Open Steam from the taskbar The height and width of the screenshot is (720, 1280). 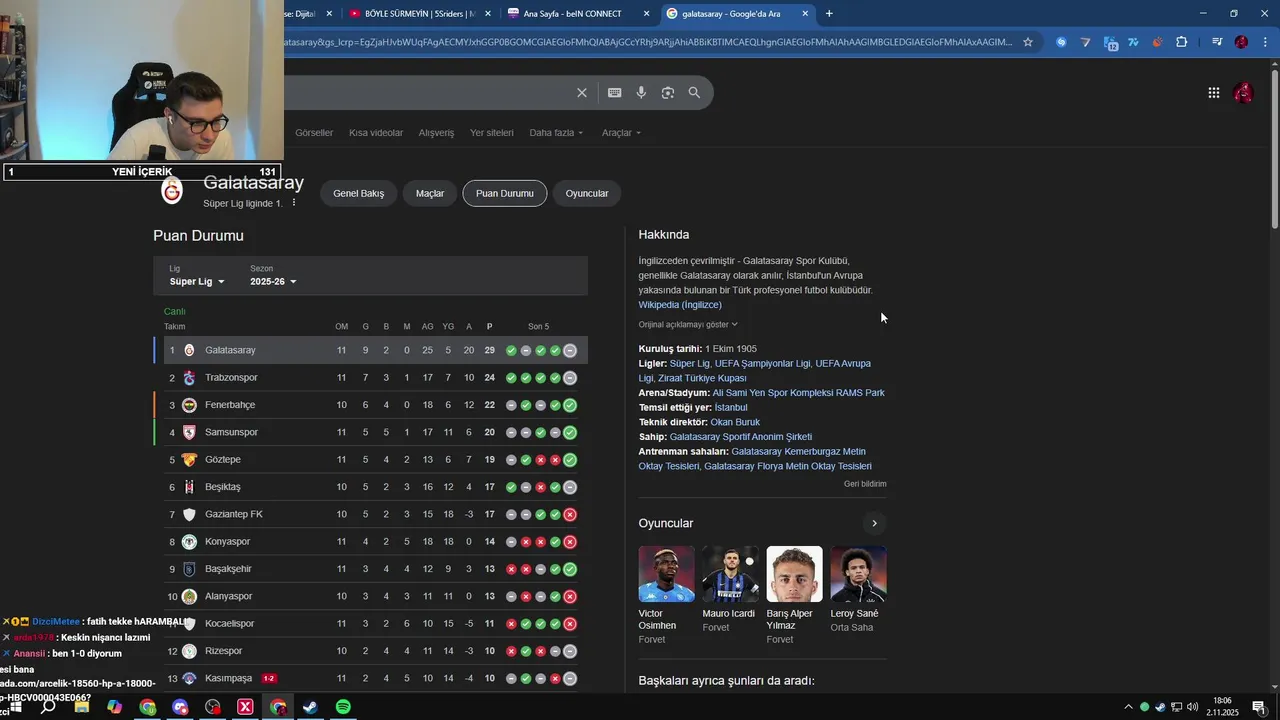point(311,707)
